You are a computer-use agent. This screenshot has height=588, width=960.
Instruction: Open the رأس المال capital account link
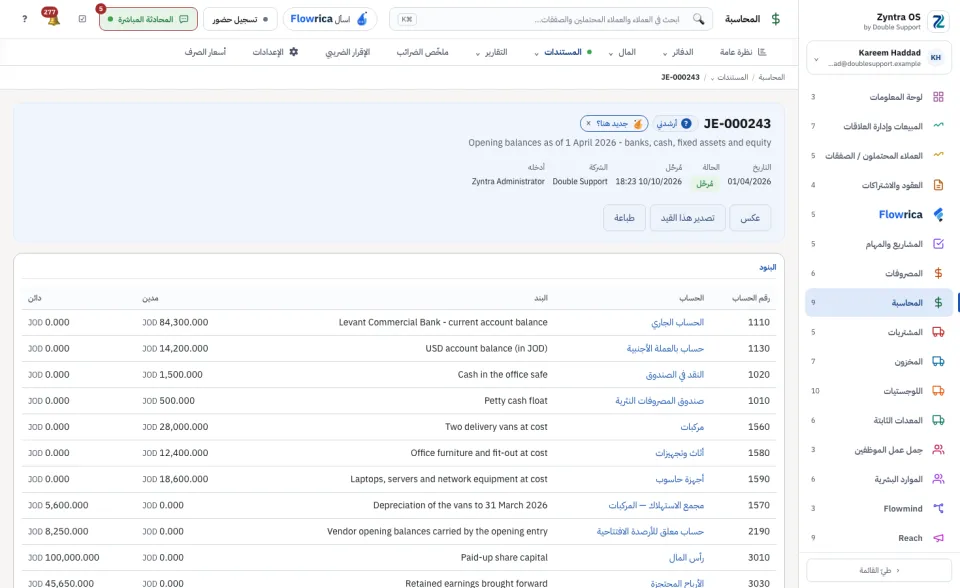(686, 558)
